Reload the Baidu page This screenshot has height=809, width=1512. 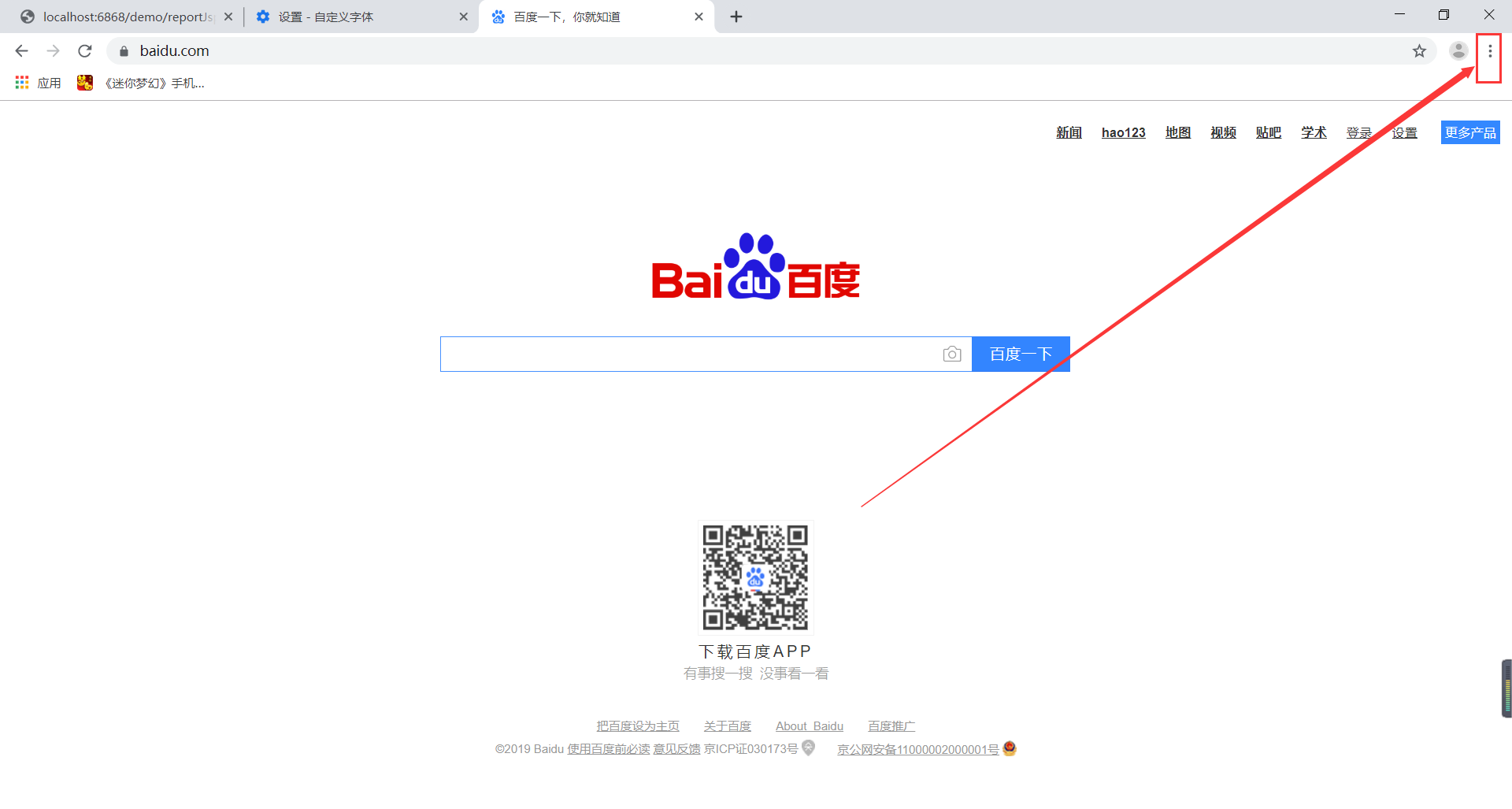85,51
